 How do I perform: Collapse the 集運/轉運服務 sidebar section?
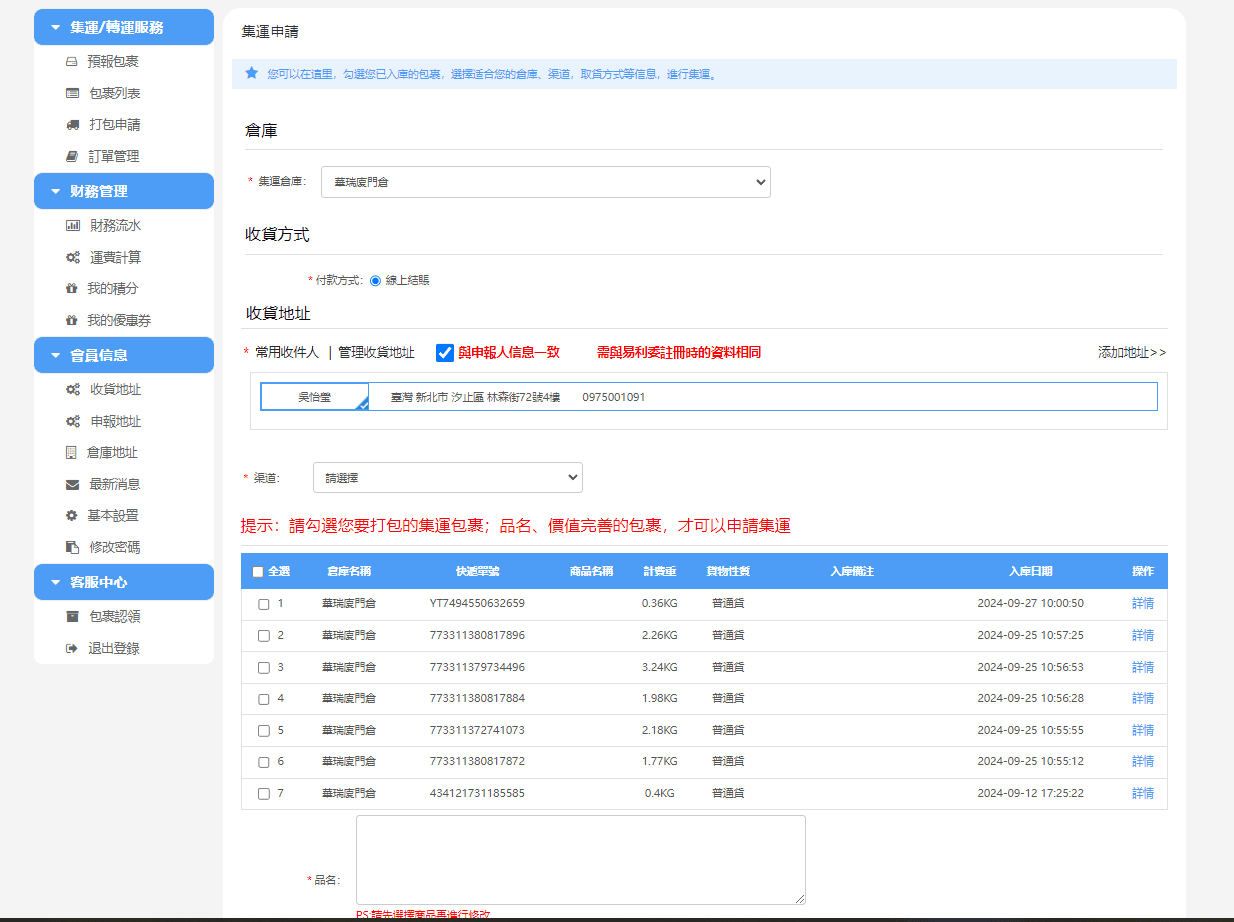pos(124,27)
